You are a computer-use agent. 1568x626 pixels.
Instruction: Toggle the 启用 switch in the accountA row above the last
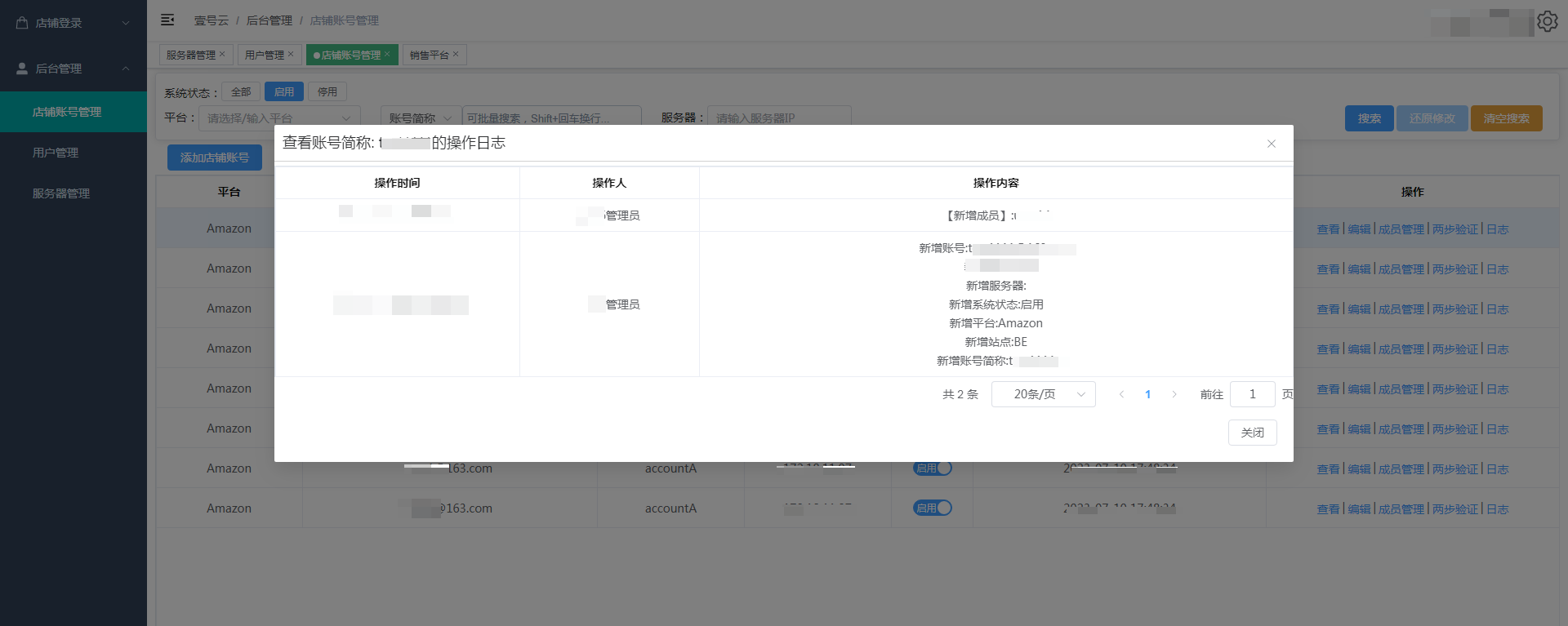pyautogui.click(x=933, y=468)
